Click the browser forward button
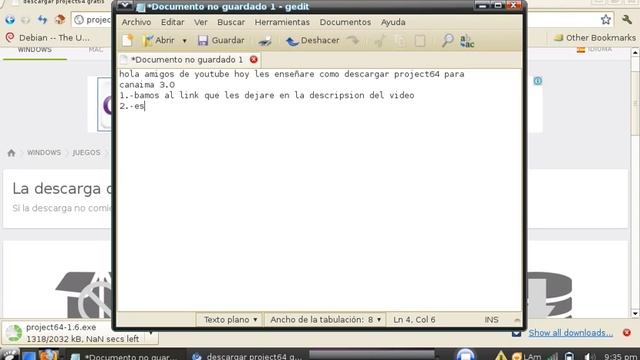This screenshot has height=360, width=640. coord(25,20)
